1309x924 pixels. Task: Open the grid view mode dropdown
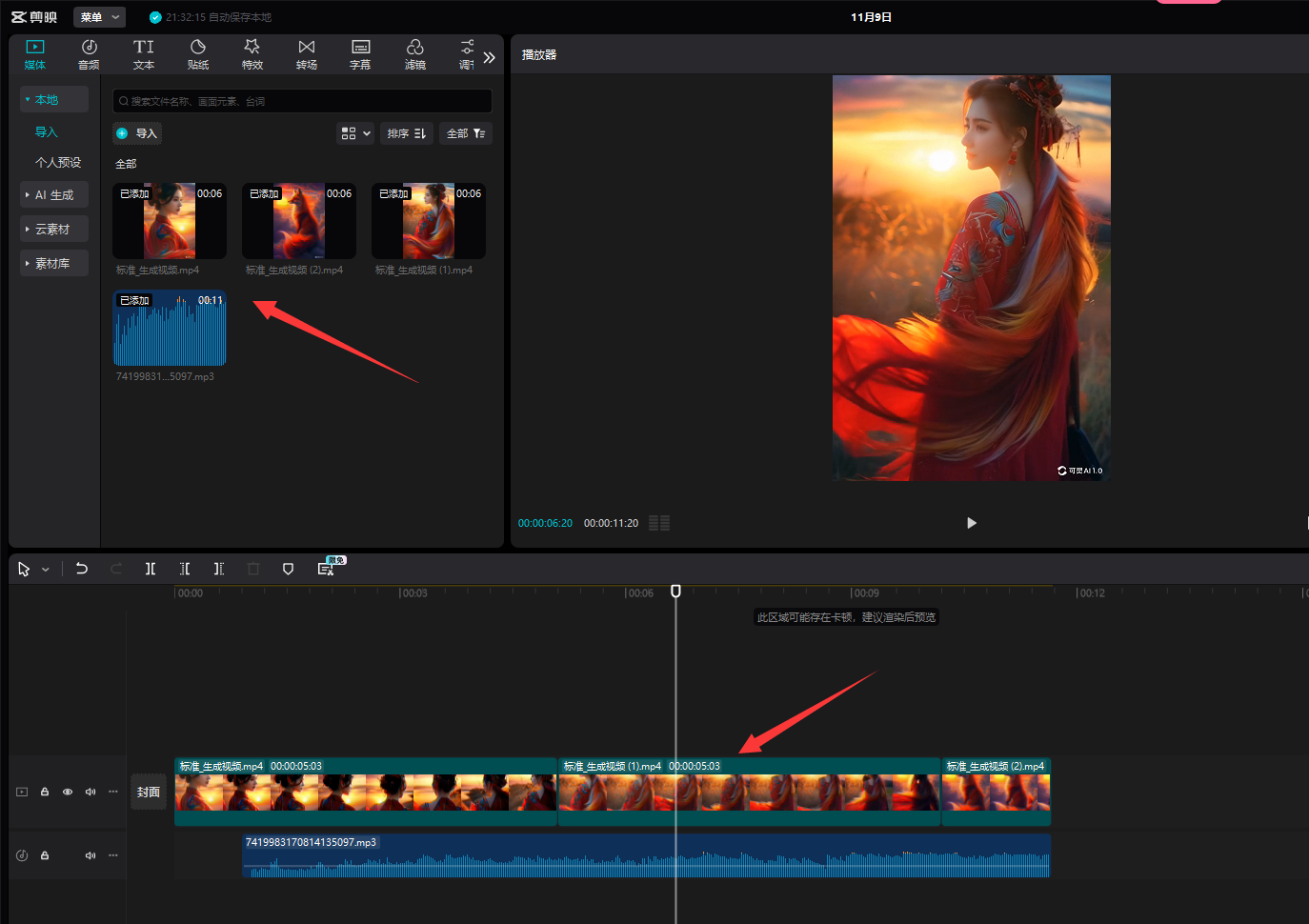coord(355,133)
